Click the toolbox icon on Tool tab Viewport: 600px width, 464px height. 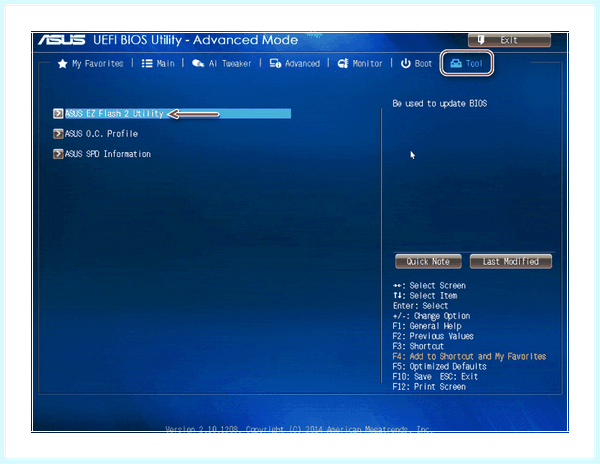456,63
